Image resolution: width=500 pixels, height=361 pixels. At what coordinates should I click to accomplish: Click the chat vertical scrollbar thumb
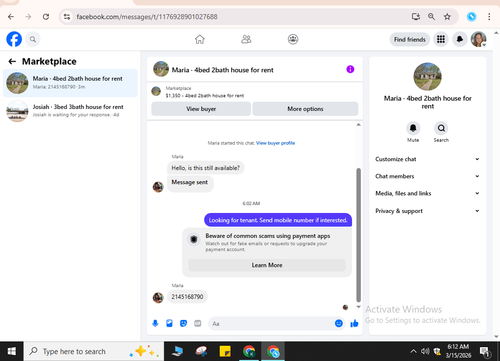[359, 235]
